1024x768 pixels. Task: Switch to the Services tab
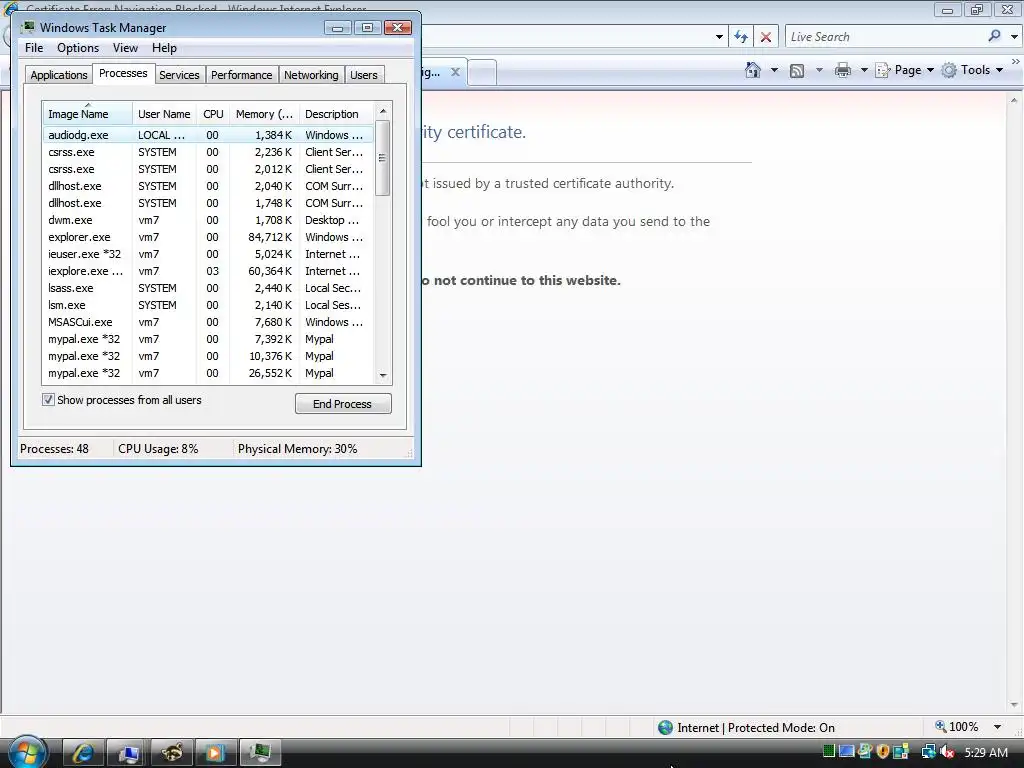(x=179, y=75)
